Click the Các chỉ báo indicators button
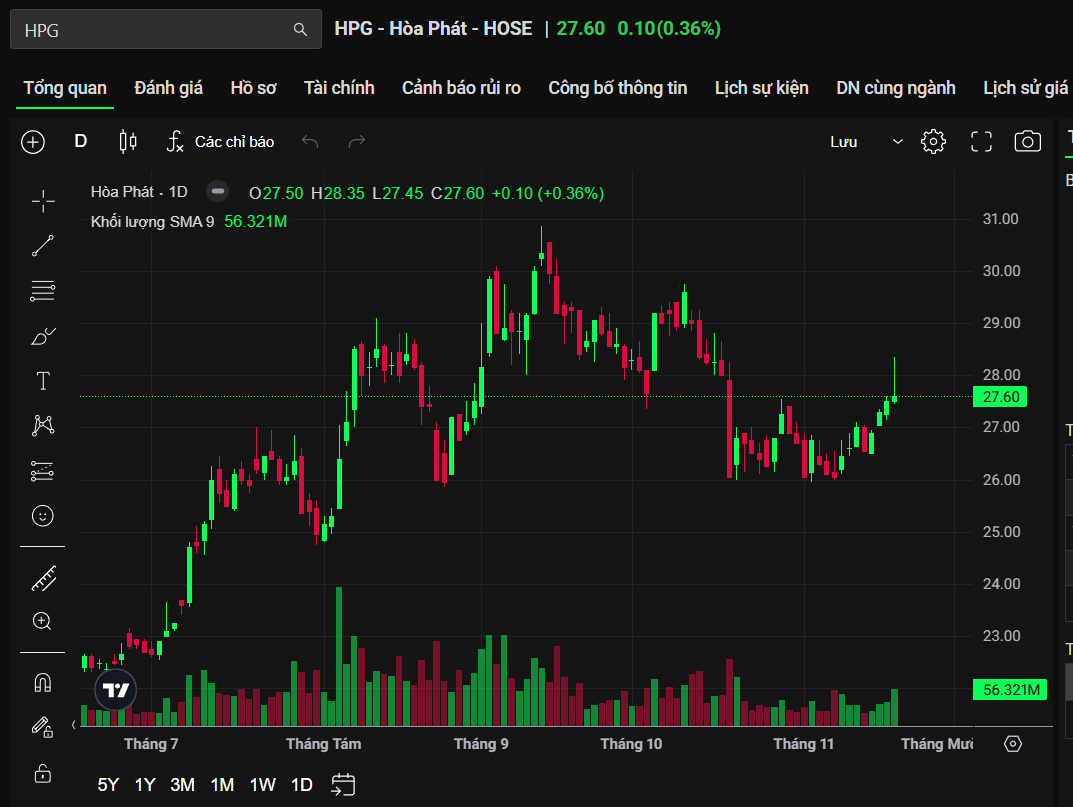Viewport: 1073px width, 807px height. pyautogui.click(x=220, y=142)
